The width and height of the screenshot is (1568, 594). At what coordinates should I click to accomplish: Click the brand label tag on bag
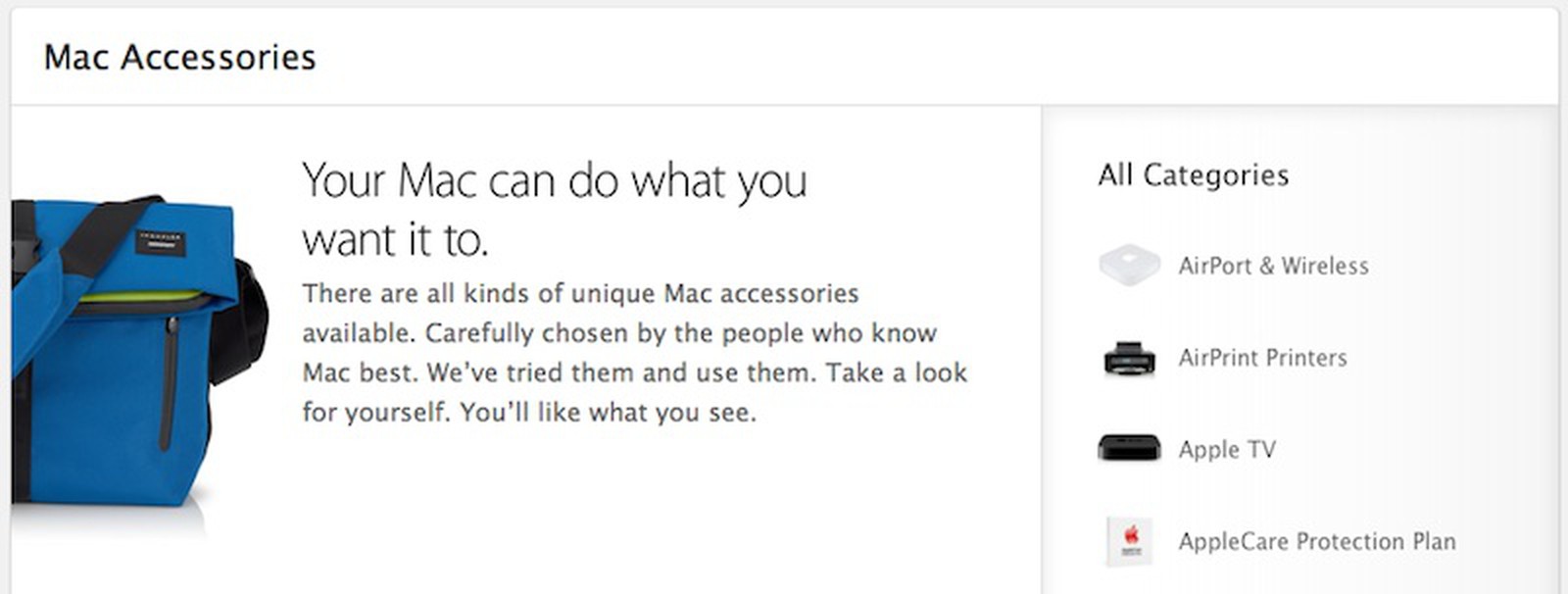[160, 240]
